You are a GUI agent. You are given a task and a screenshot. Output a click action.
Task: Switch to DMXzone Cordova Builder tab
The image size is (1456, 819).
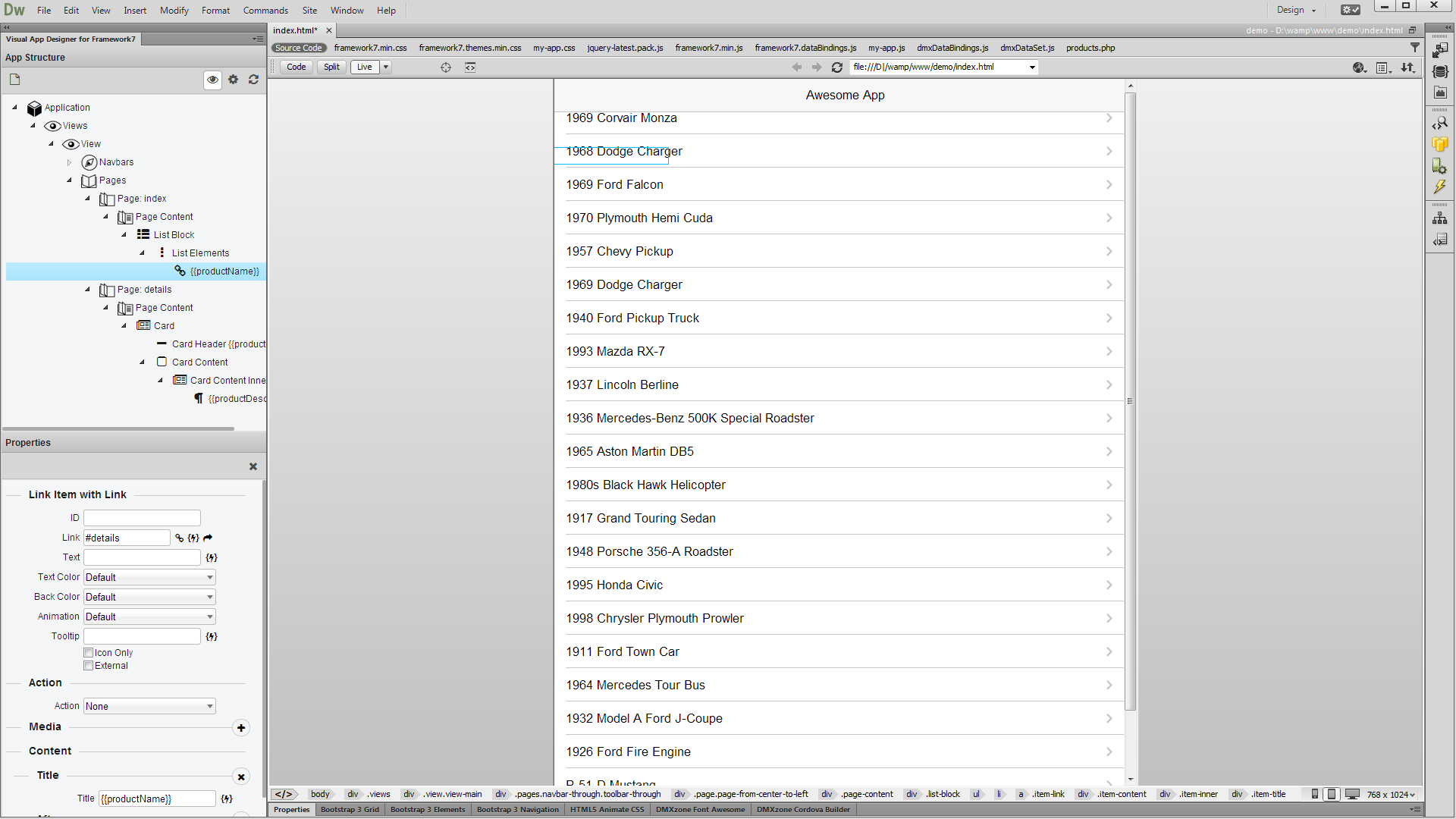click(x=803, y=810)
